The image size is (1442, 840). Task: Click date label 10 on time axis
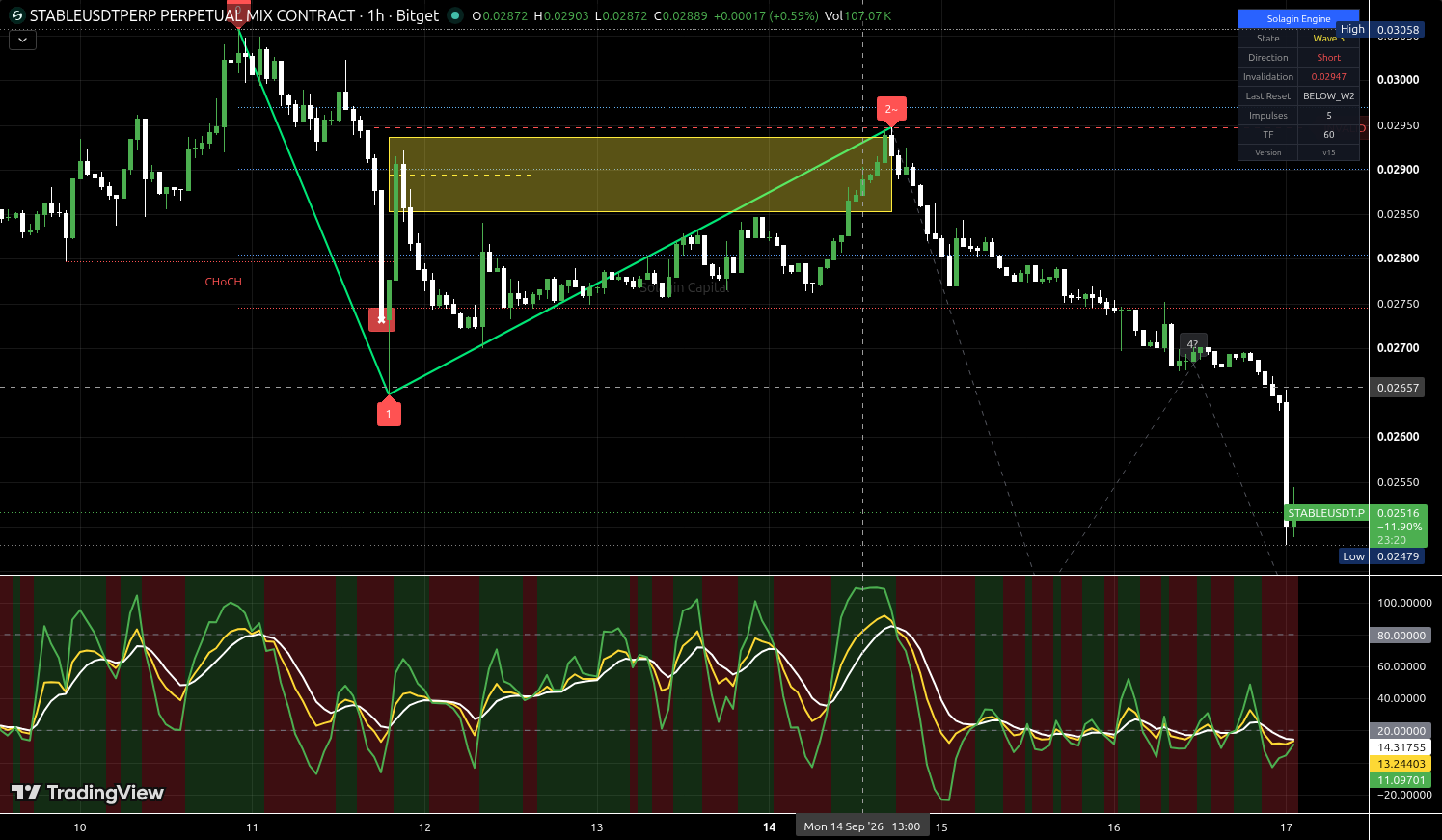80,827
